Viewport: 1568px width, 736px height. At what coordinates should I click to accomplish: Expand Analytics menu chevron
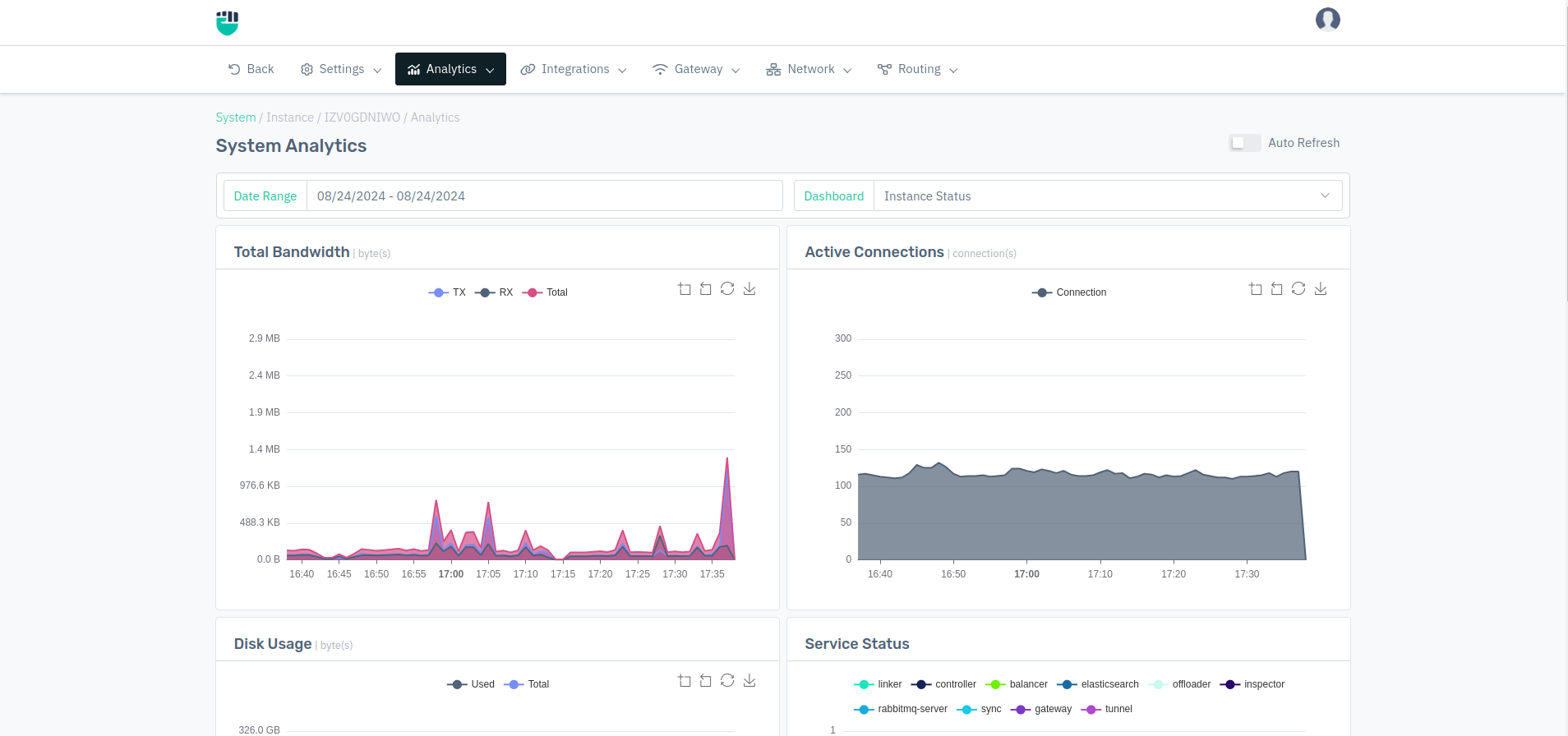[x=490, y=71]
